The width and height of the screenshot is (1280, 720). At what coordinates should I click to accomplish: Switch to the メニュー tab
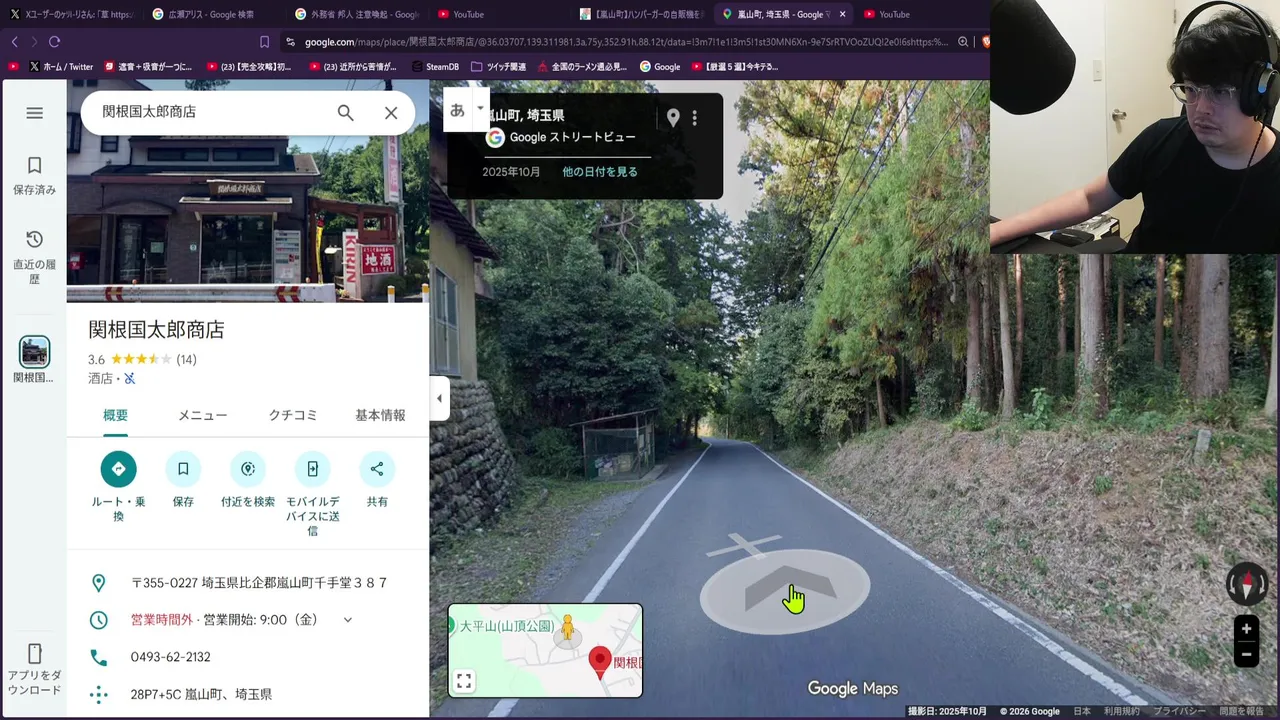tap(203, 415)
